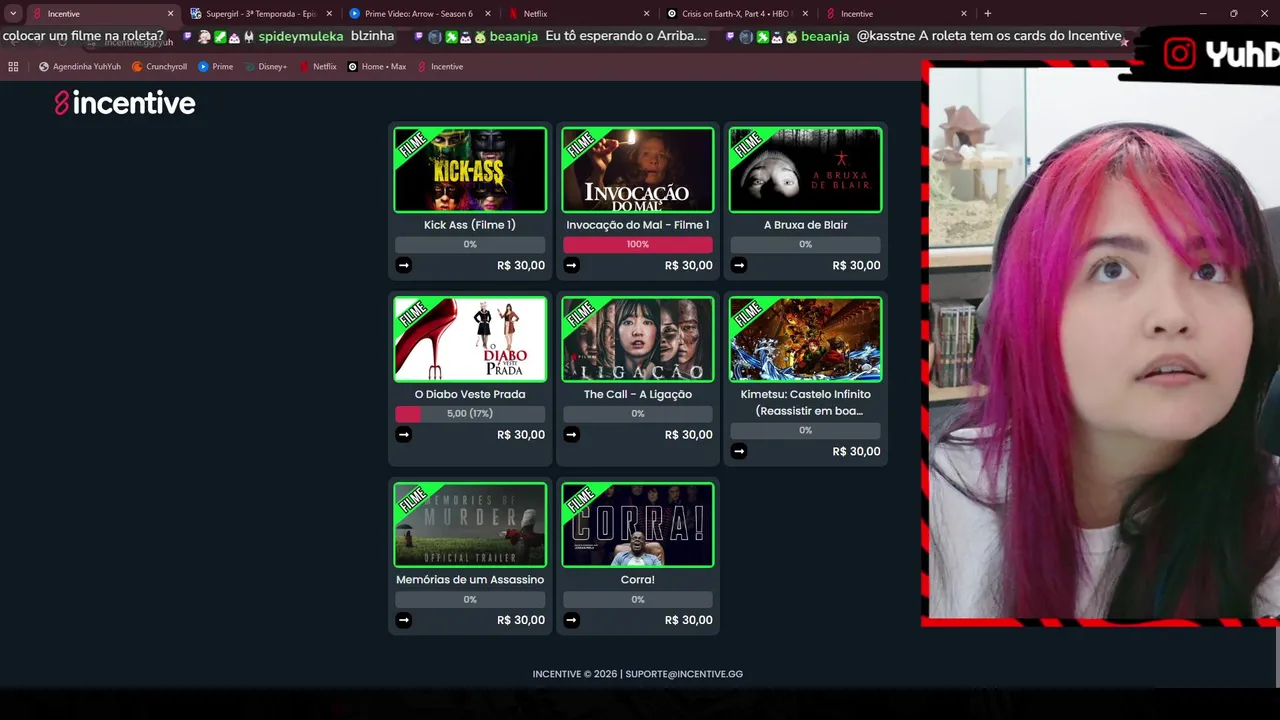Viewport: 1280px width, 720px height.
Task: Click the The Call - A Ligação title
Action: (638, 394)
